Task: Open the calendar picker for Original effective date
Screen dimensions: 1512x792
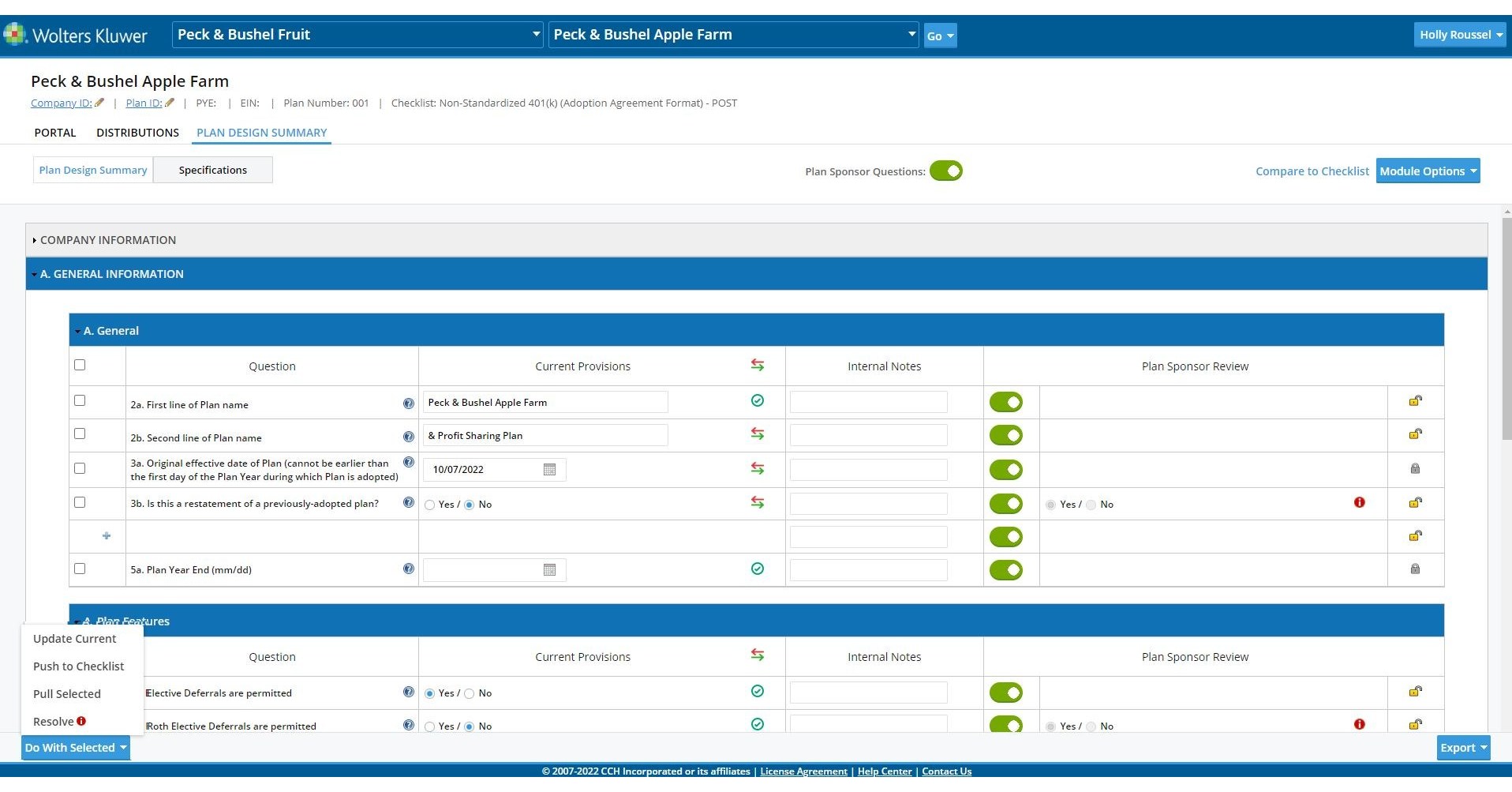Action: [549, 469]
